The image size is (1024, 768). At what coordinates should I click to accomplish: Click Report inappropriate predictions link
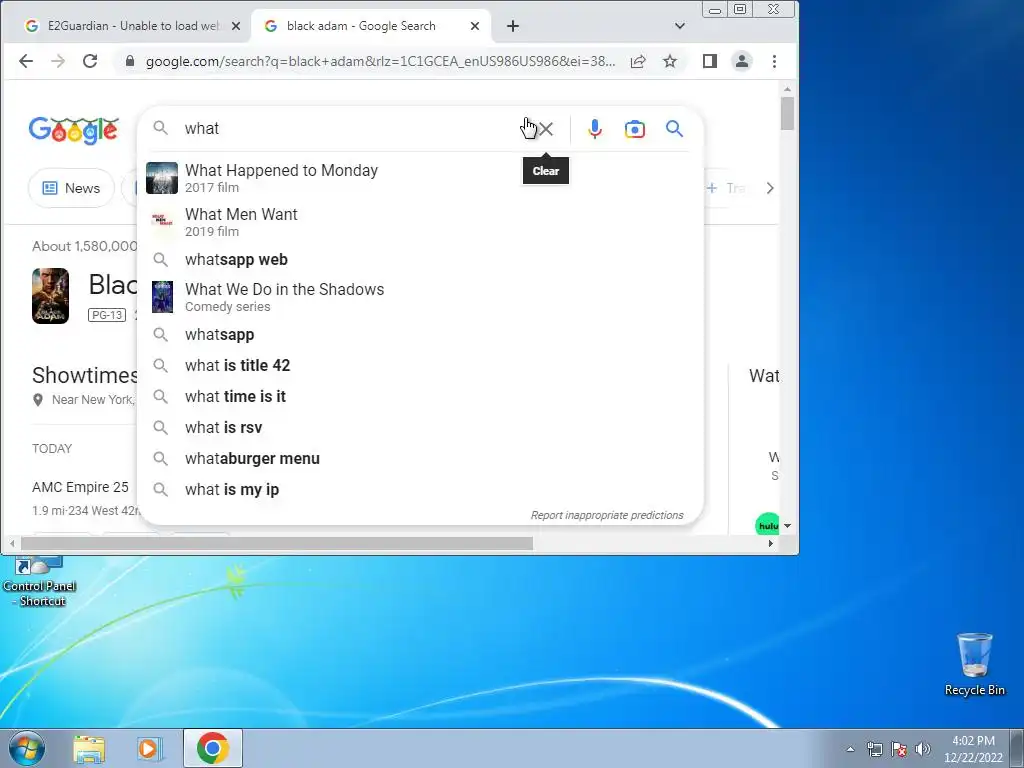607,515
